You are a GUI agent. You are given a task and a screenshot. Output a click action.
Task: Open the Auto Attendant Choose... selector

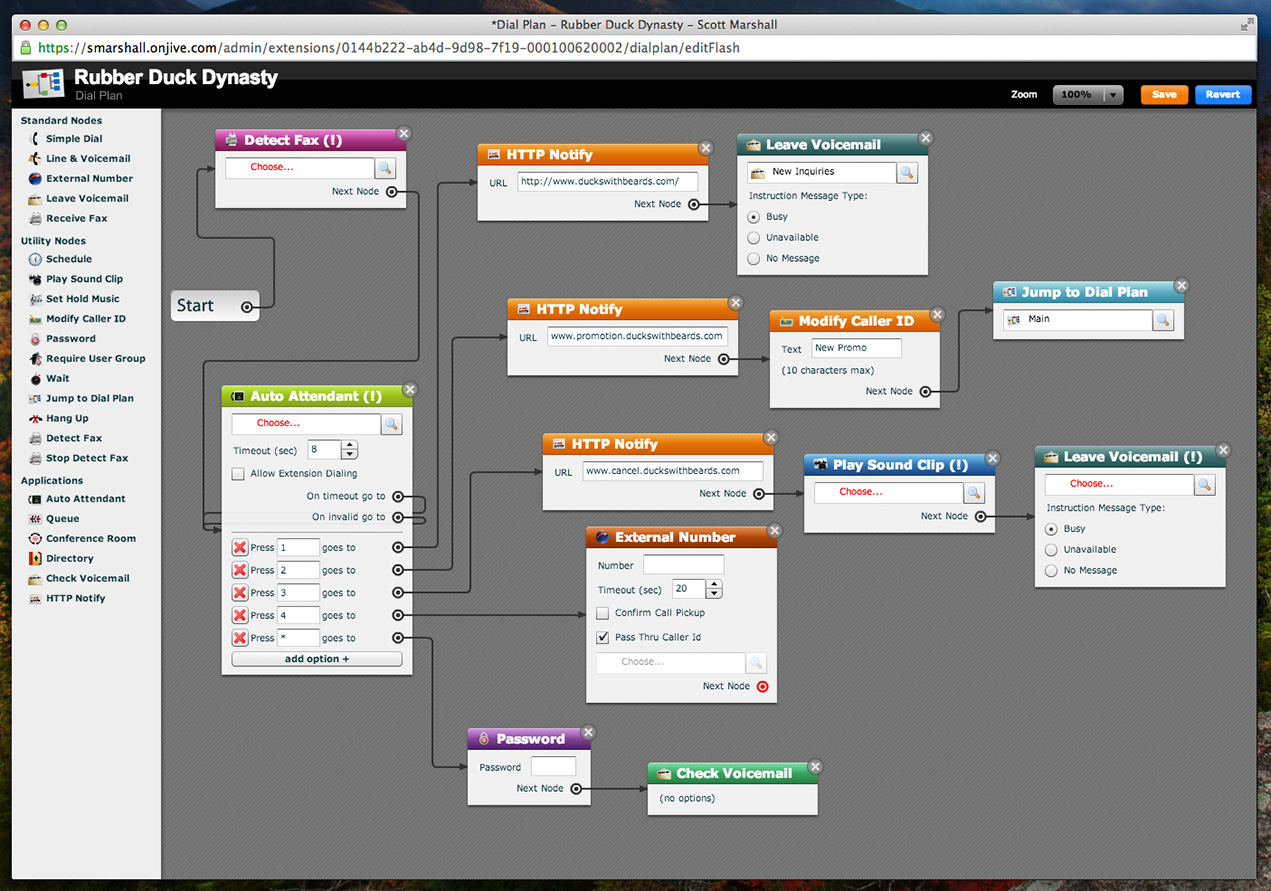click(x=305, y=424)
